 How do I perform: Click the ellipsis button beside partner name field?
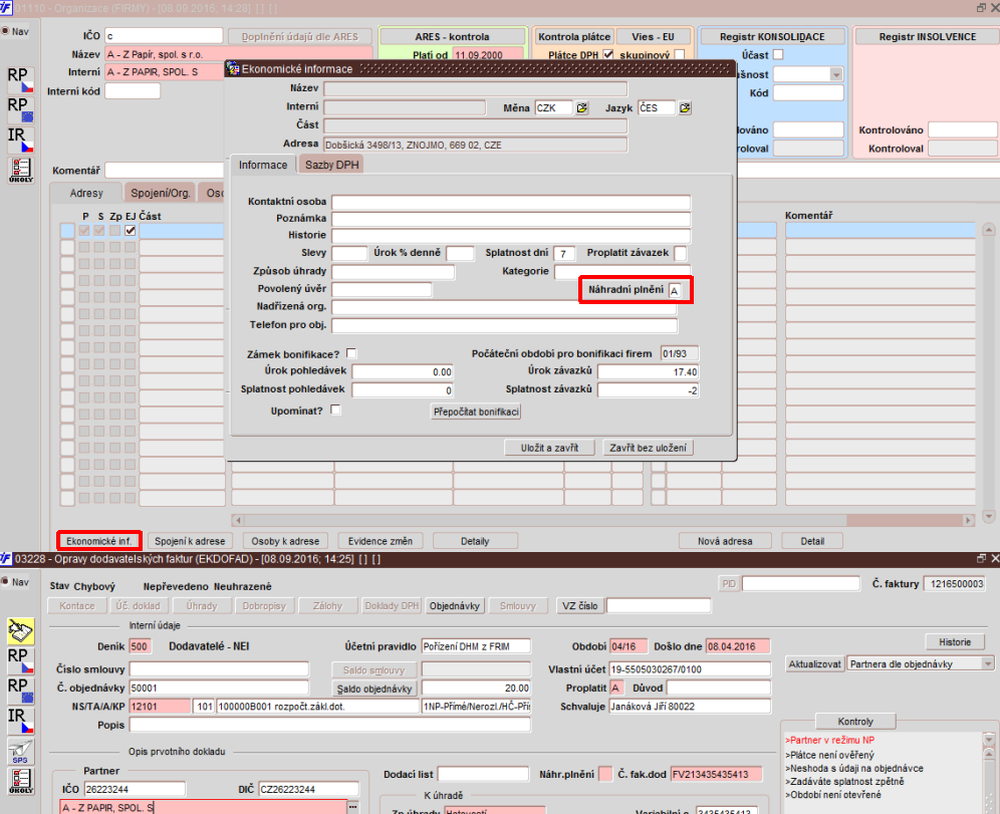click(353, 807)
